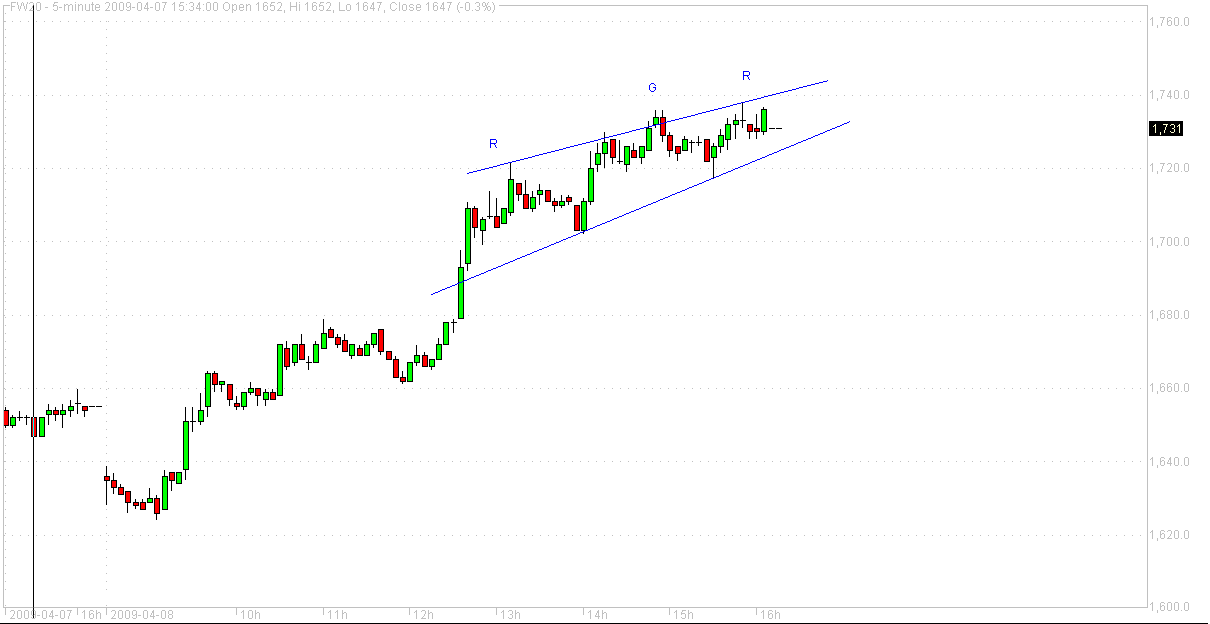The image size is (1210, 624).
Task: Click the 13h time axis label
Action: (x=510, y=614)
